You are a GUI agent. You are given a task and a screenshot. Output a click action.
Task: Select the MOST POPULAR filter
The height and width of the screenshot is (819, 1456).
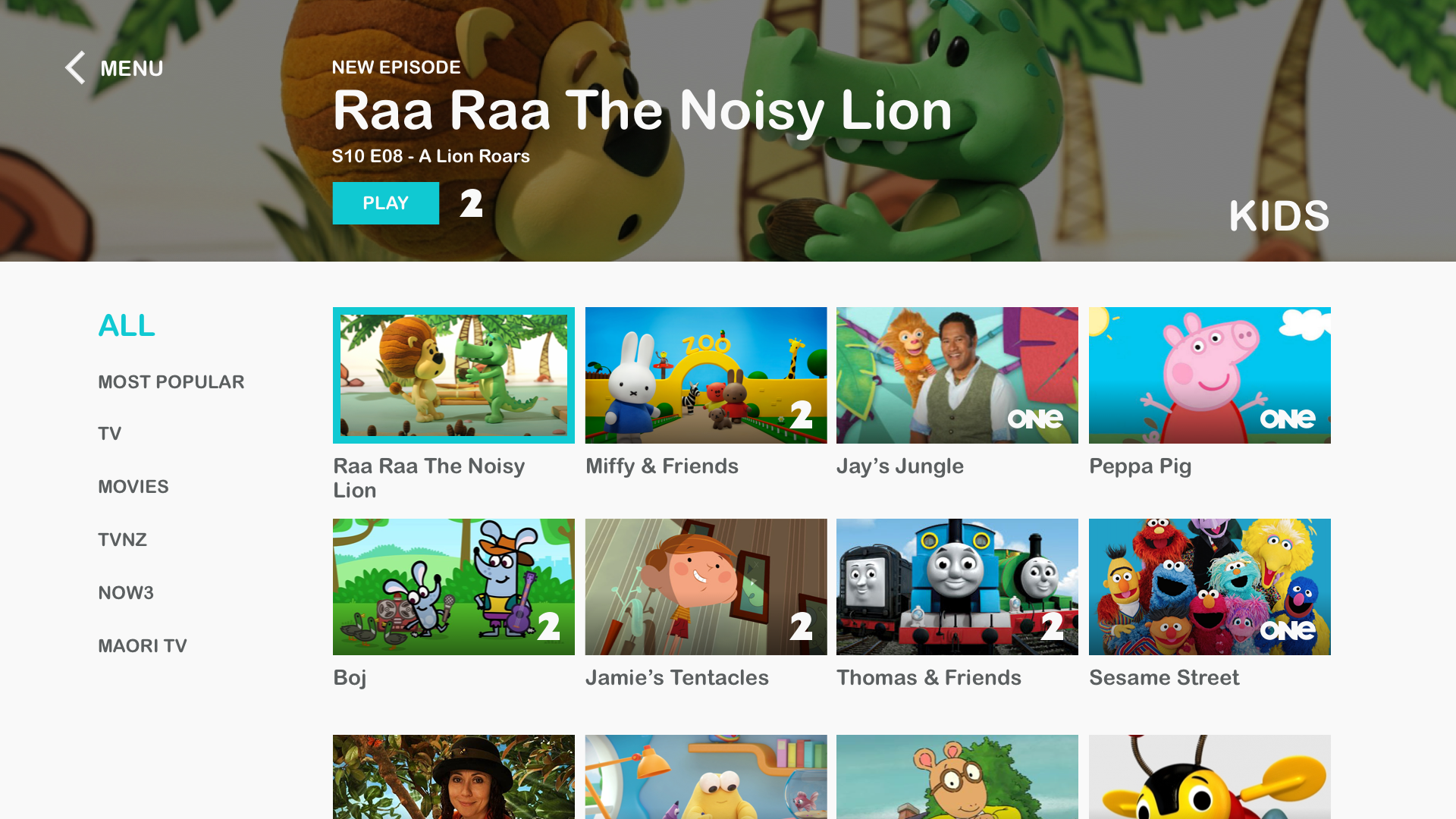171,382
